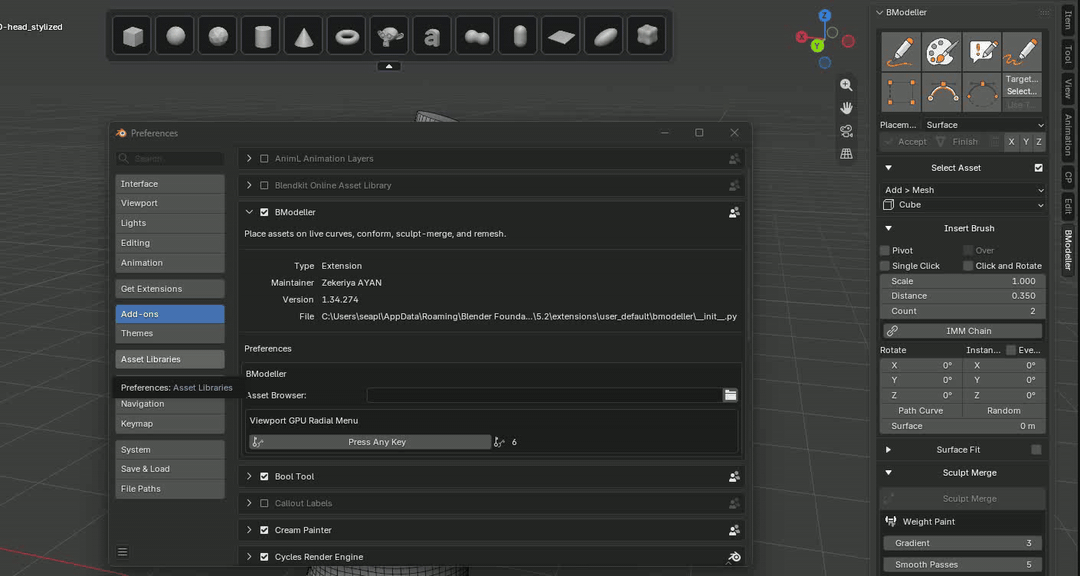The width and height of the screenshot is (1080, 576).
Task: Click the folder icon beside Asset Browser field
Action: coord(730,395)
